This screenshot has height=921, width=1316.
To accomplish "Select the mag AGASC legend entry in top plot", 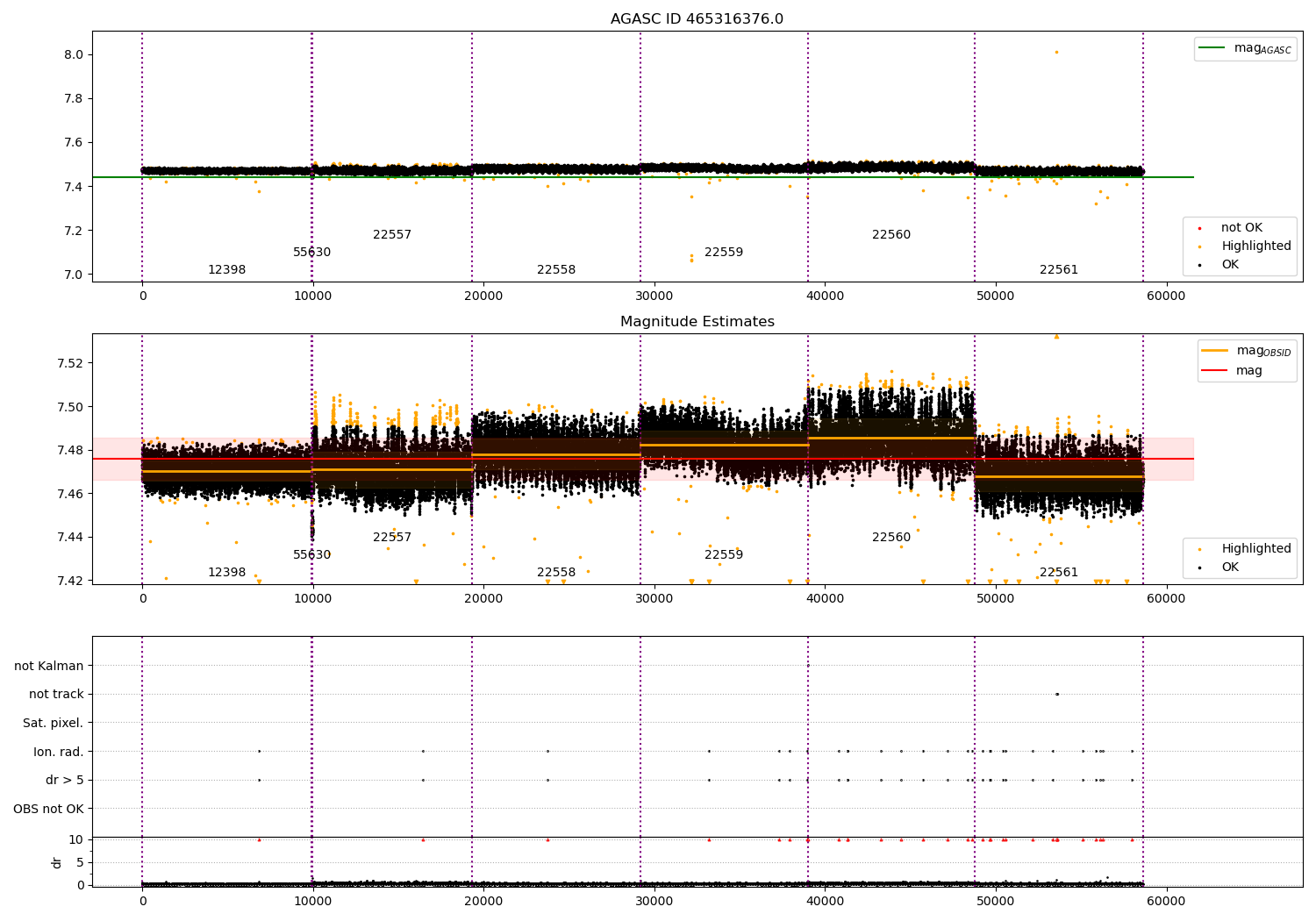I will 1245,48.
